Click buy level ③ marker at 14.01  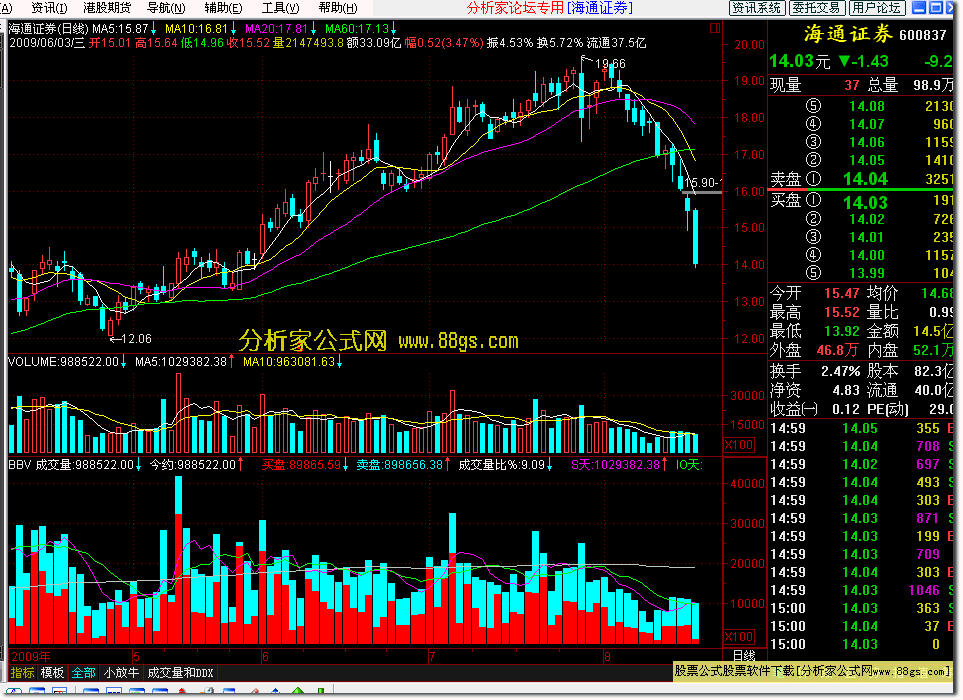(813, 237)
